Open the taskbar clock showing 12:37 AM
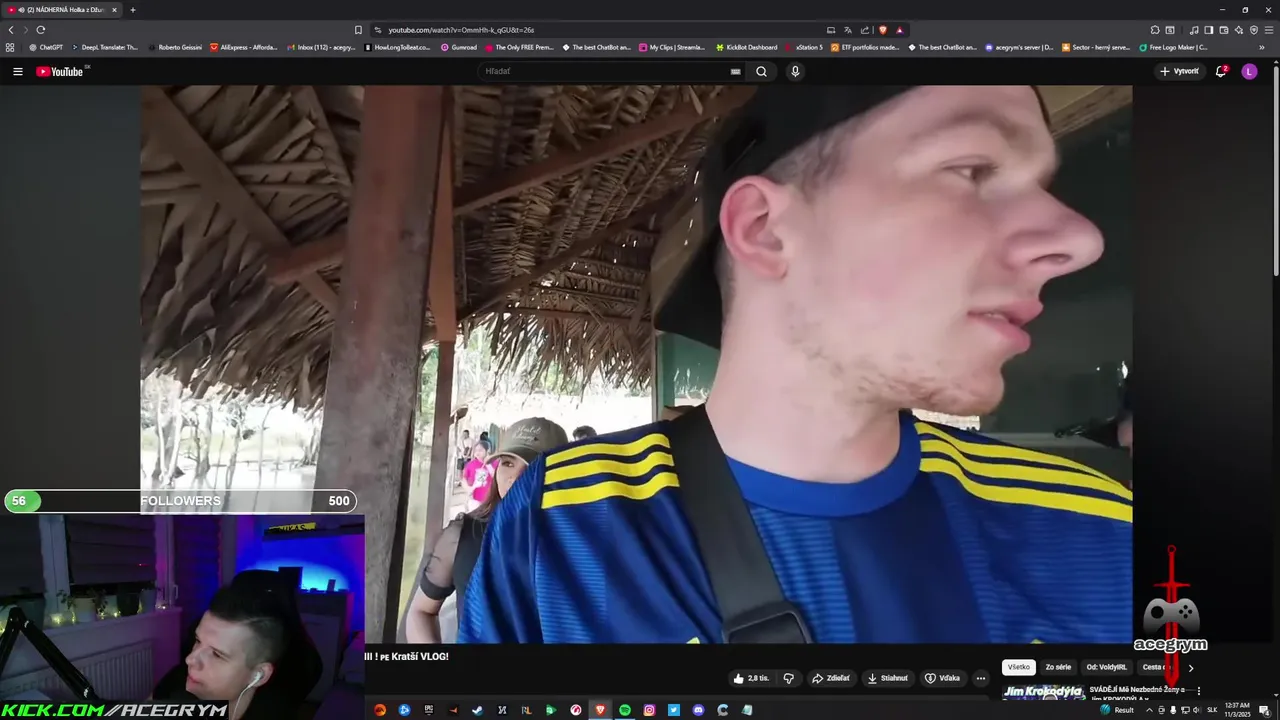Image resolution: width=1280 pixels, height=720 pixels. point(1237,710)
